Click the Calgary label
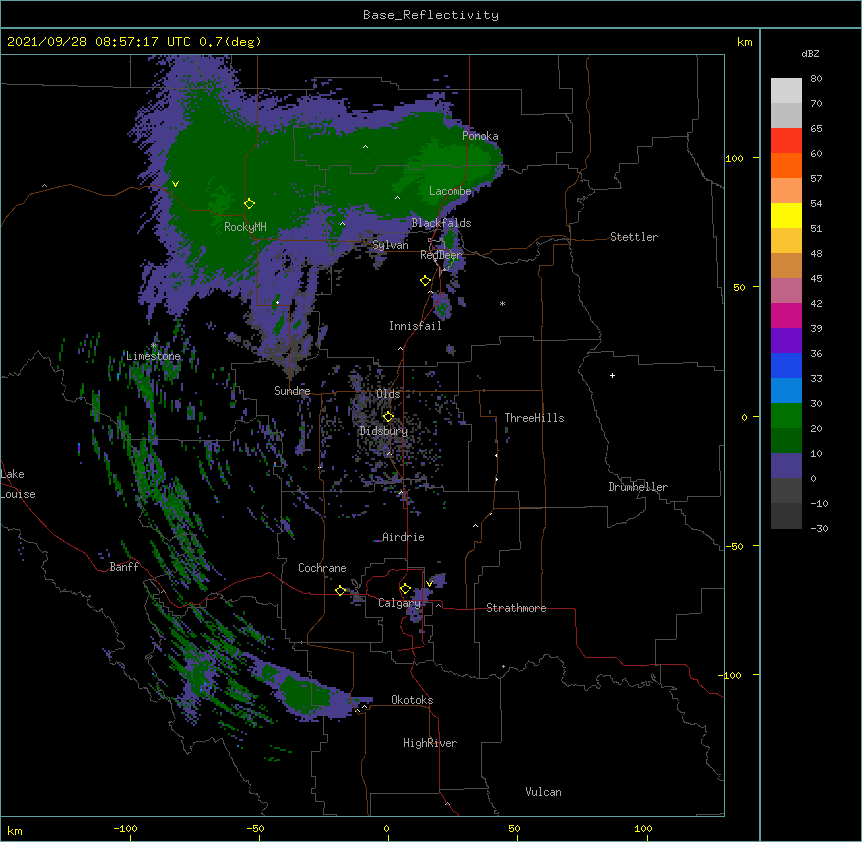 [x=400, y=603]
